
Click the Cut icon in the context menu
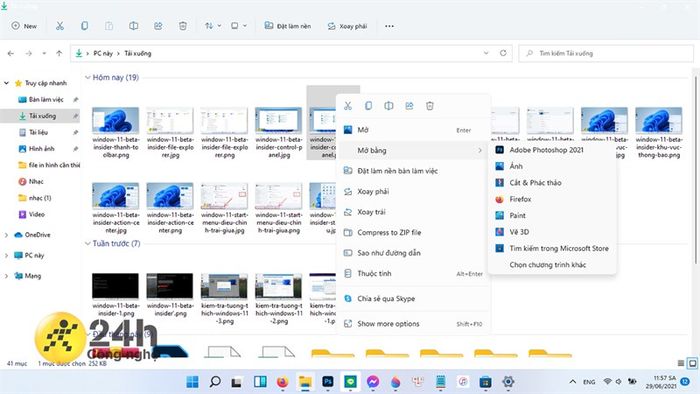coord(348,106)
